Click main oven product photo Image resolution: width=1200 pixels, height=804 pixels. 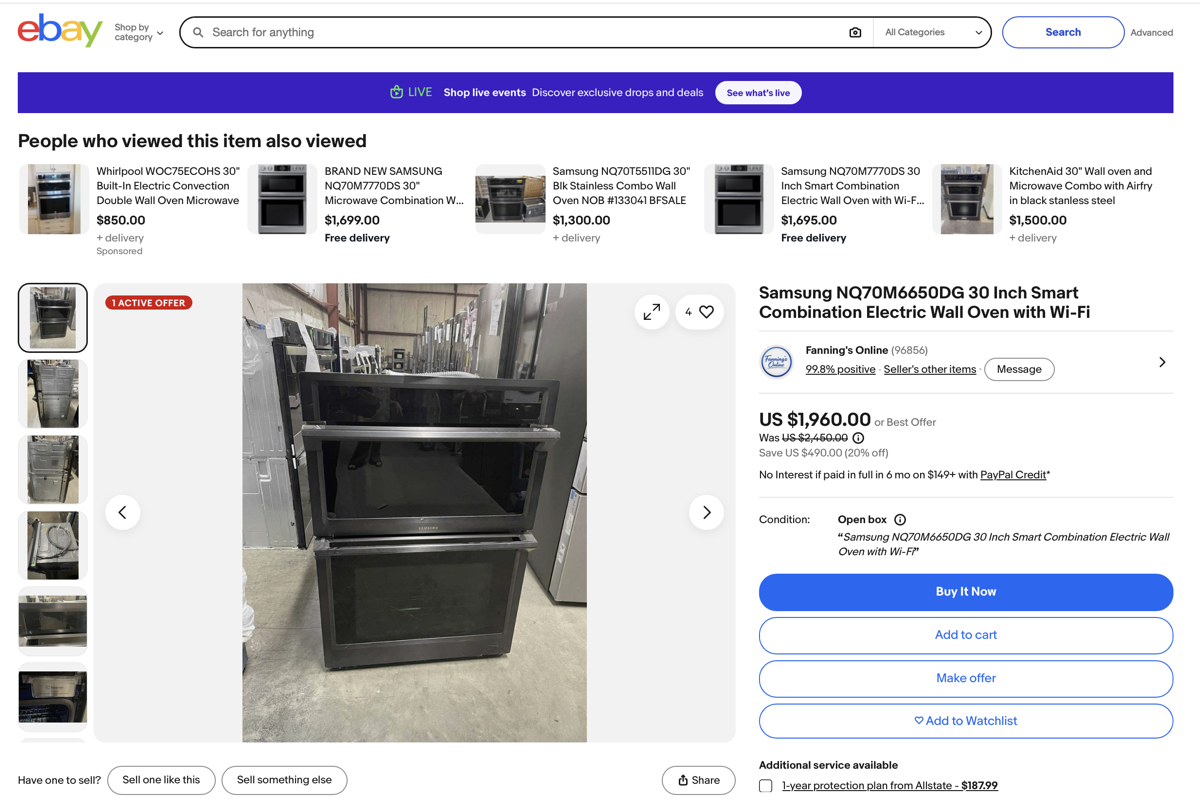414,513
